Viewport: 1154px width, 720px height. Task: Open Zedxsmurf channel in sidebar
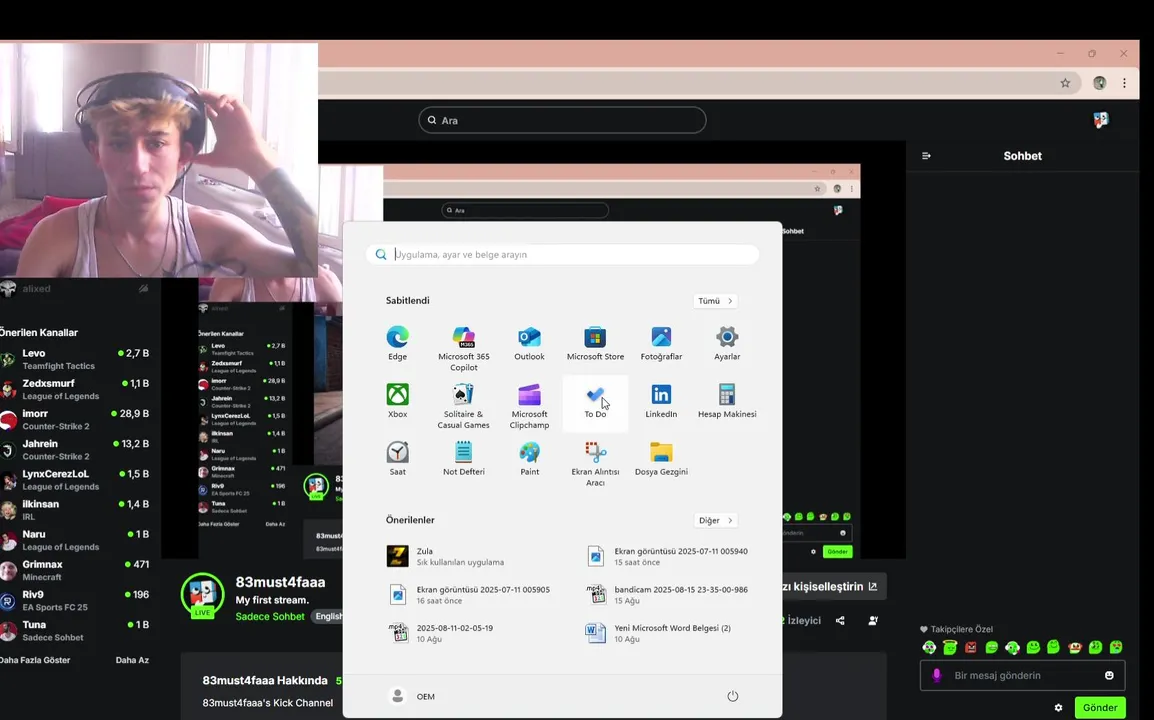[x=74, y=389]
